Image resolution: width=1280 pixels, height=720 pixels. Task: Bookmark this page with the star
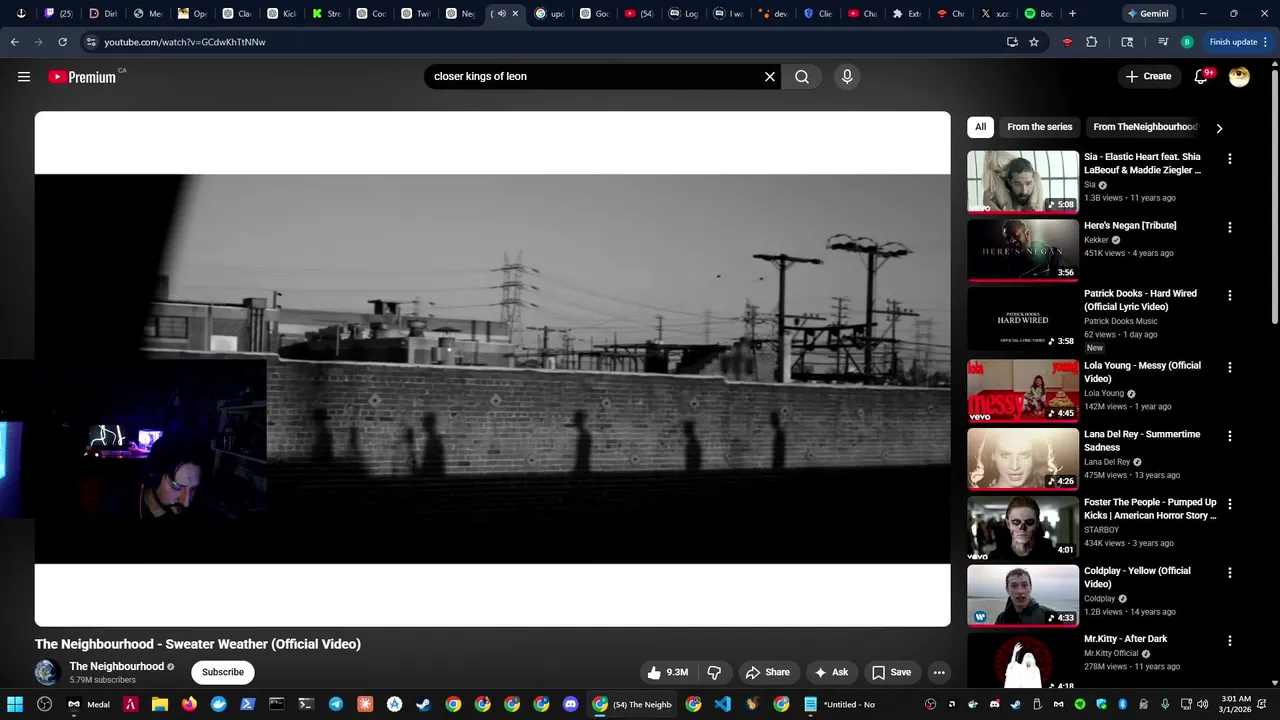pyautogui.click(x=1034, y=42)
